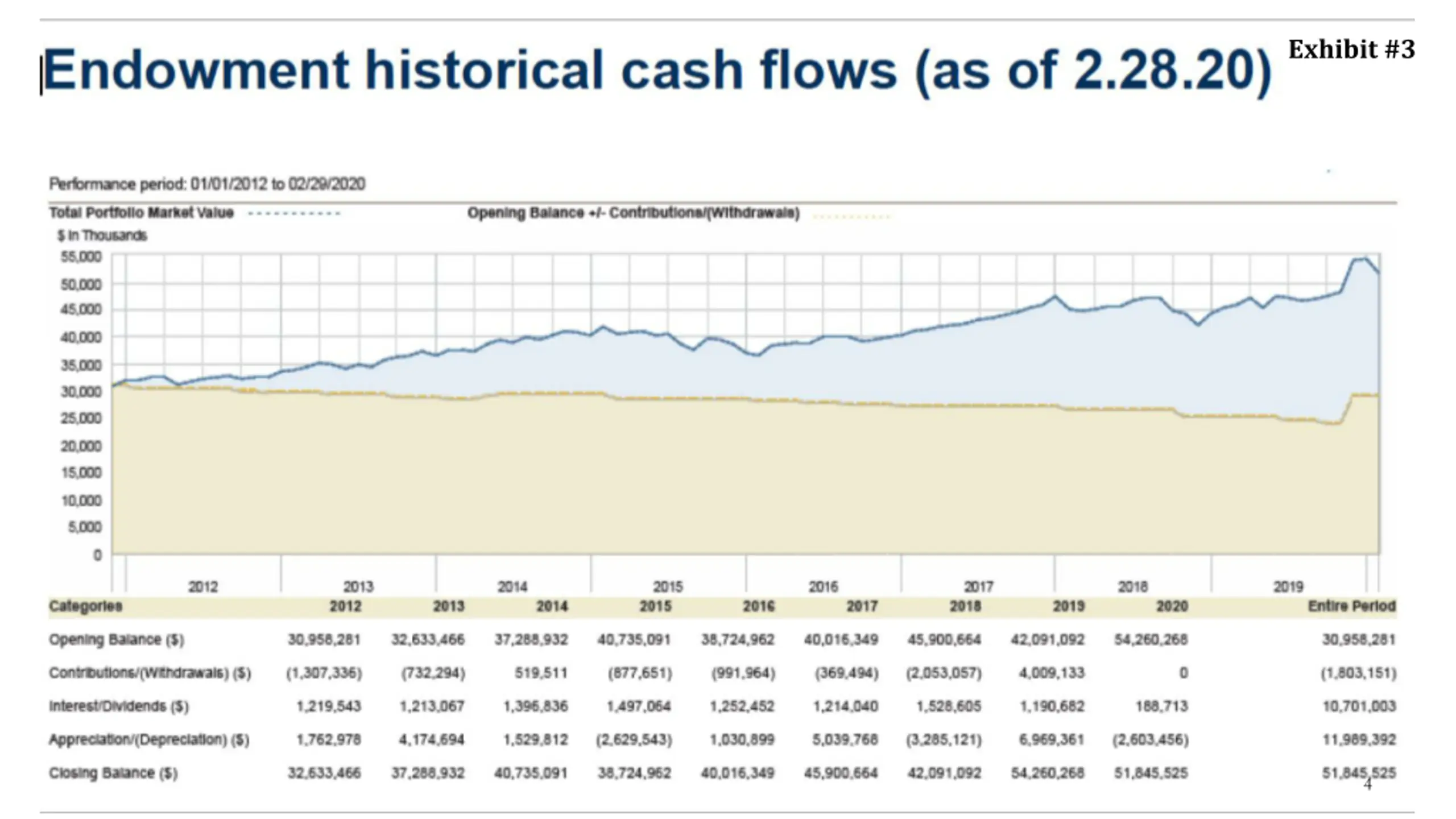The image size is (1456, 819).
Task: Select the Categories column header
Action: tap(86, 606)
